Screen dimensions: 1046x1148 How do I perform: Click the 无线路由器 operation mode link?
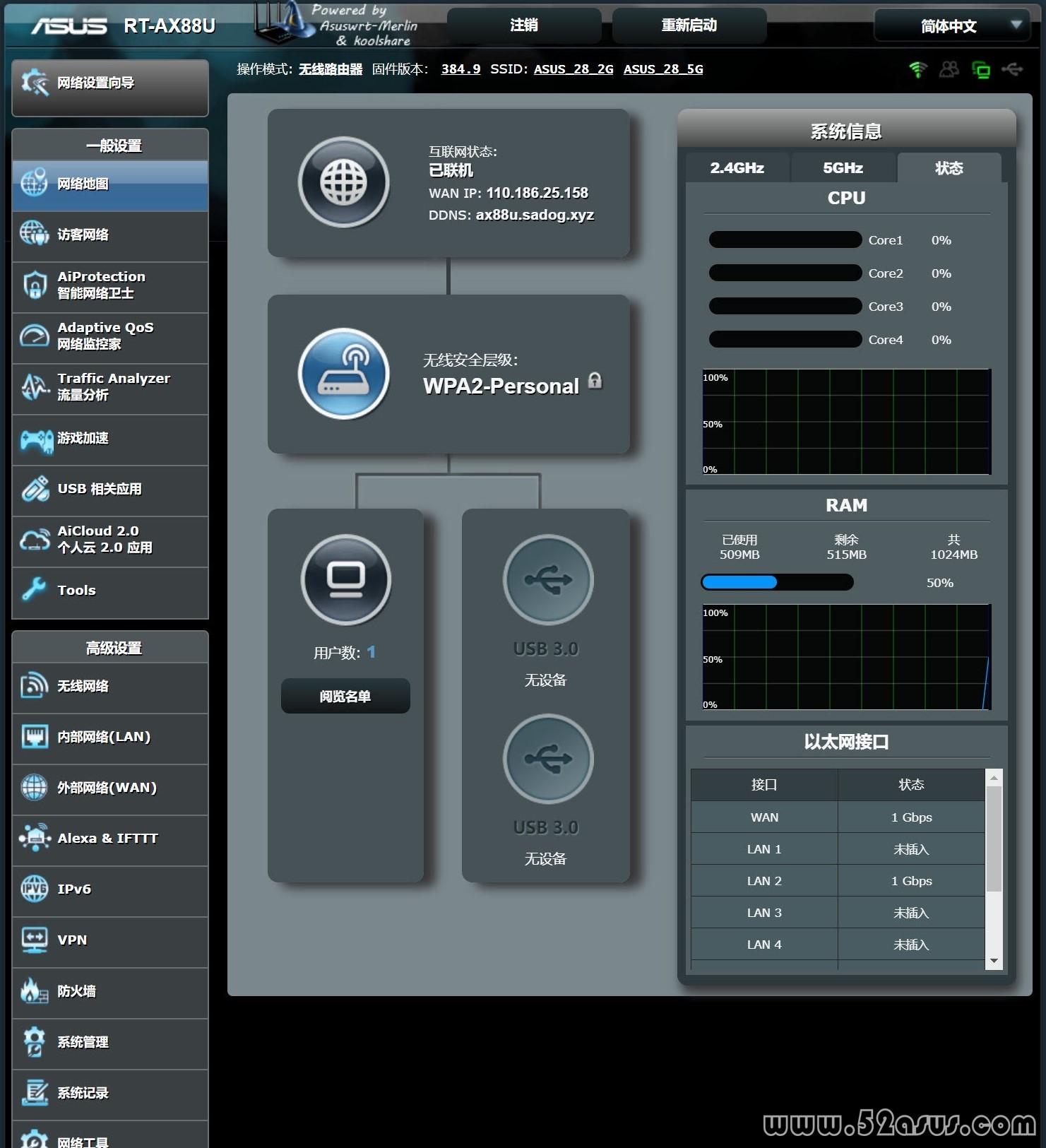(x=331, y=69)
